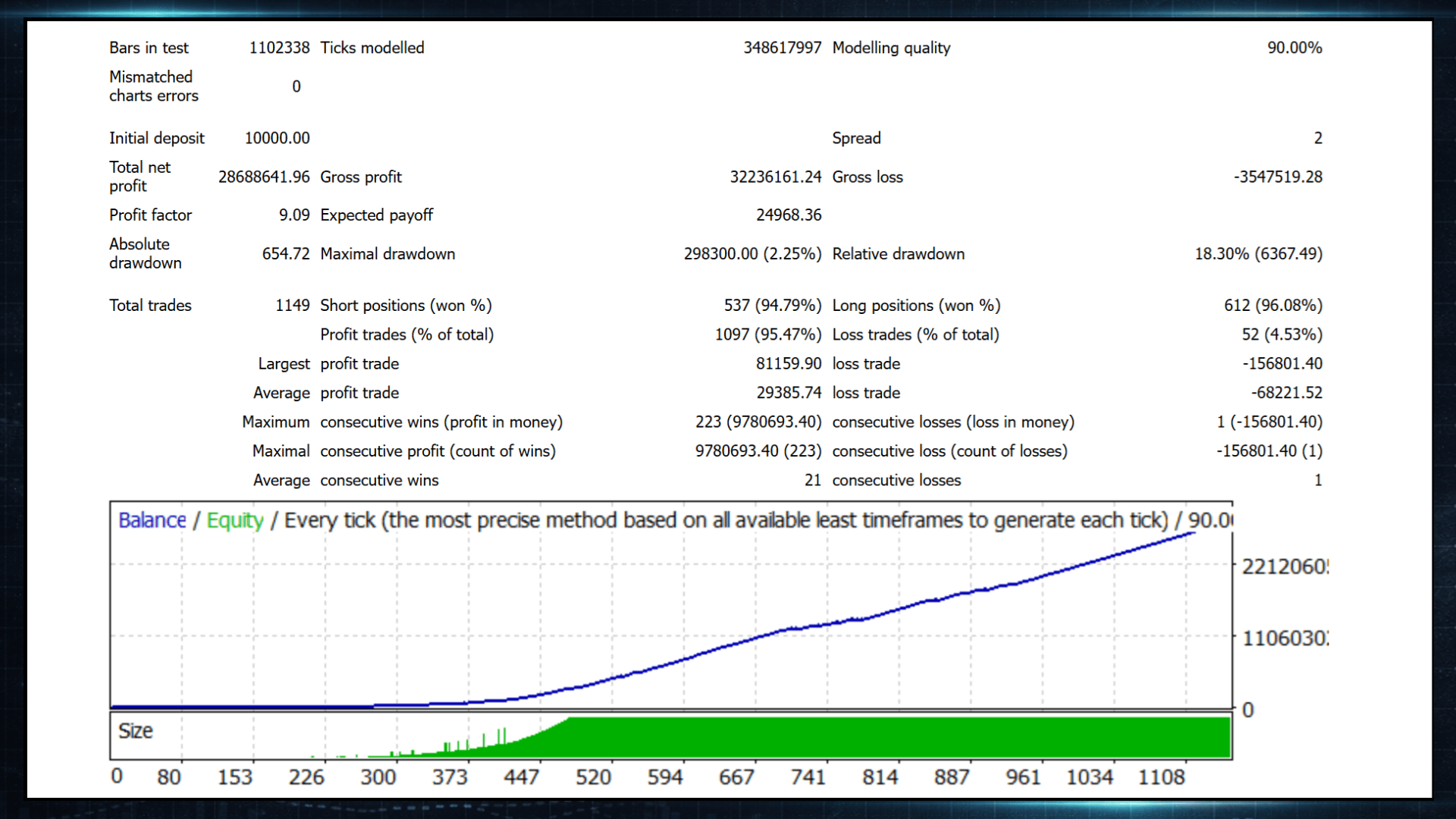The height and width of the screenshot is (819, 1456).
Task: Click the Size panel label
Action: pos(136,731)
